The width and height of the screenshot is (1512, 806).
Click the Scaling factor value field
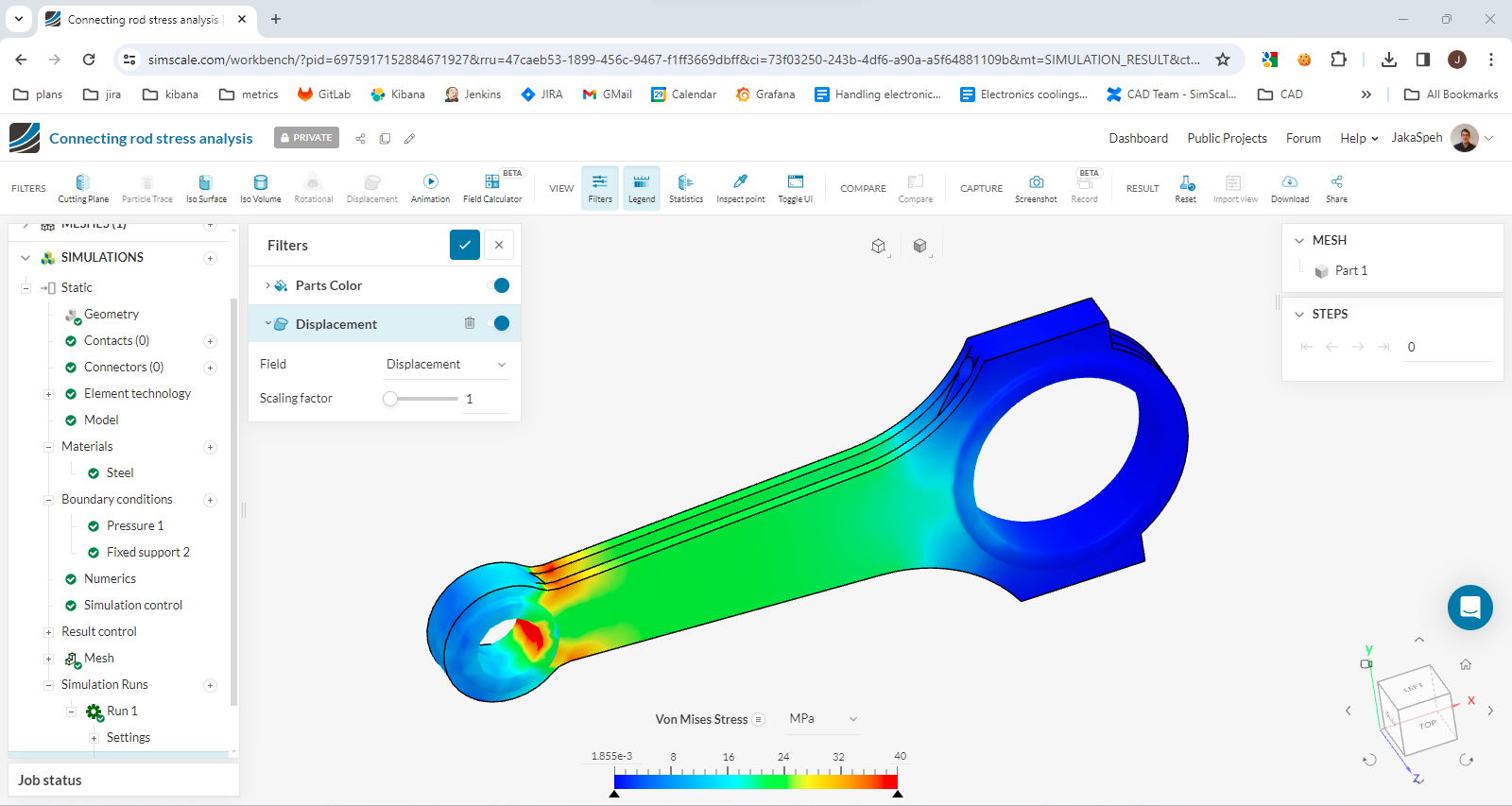click(x=486, y=399)
